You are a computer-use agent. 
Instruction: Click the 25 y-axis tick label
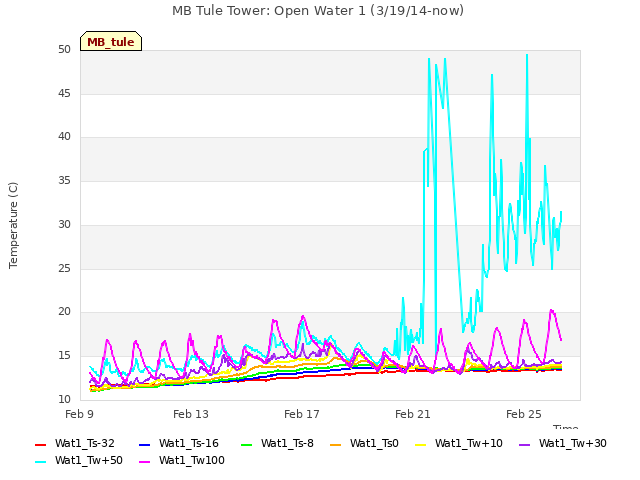pyautogui.click(x=64, y=269)
